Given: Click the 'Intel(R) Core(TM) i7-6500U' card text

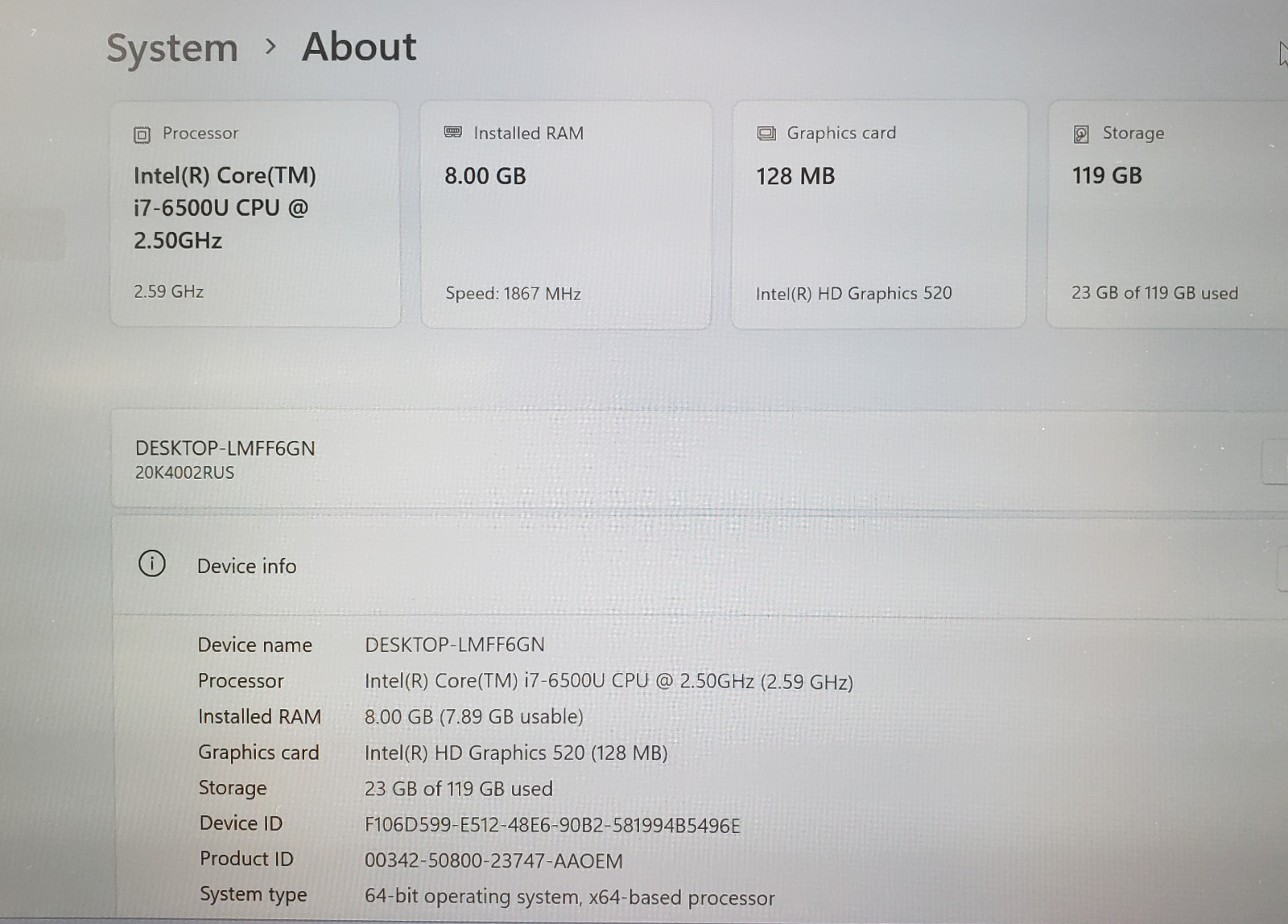Looking at the screenshot, I should click(225, 208).
